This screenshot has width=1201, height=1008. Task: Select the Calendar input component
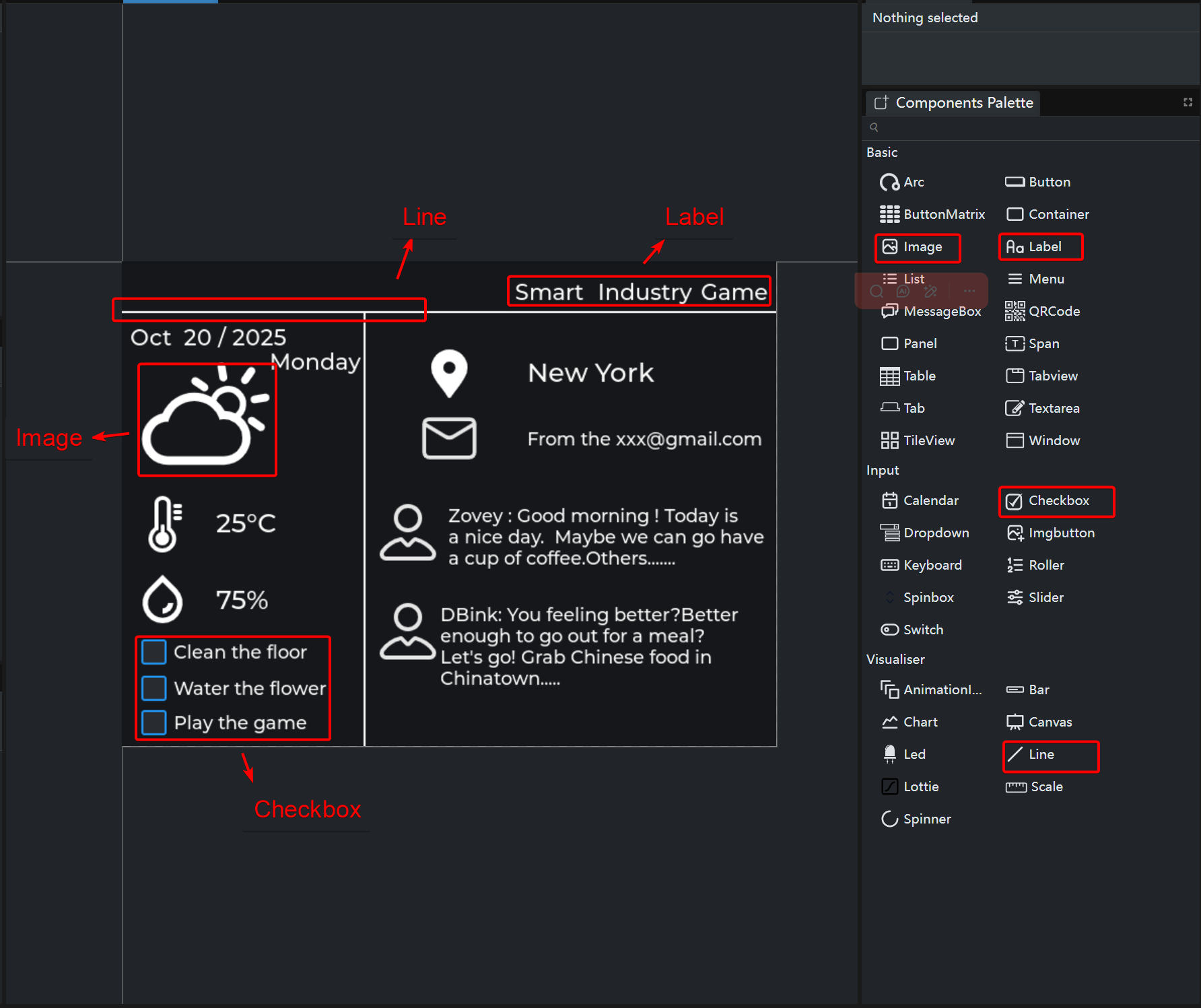tap(920, 500)
